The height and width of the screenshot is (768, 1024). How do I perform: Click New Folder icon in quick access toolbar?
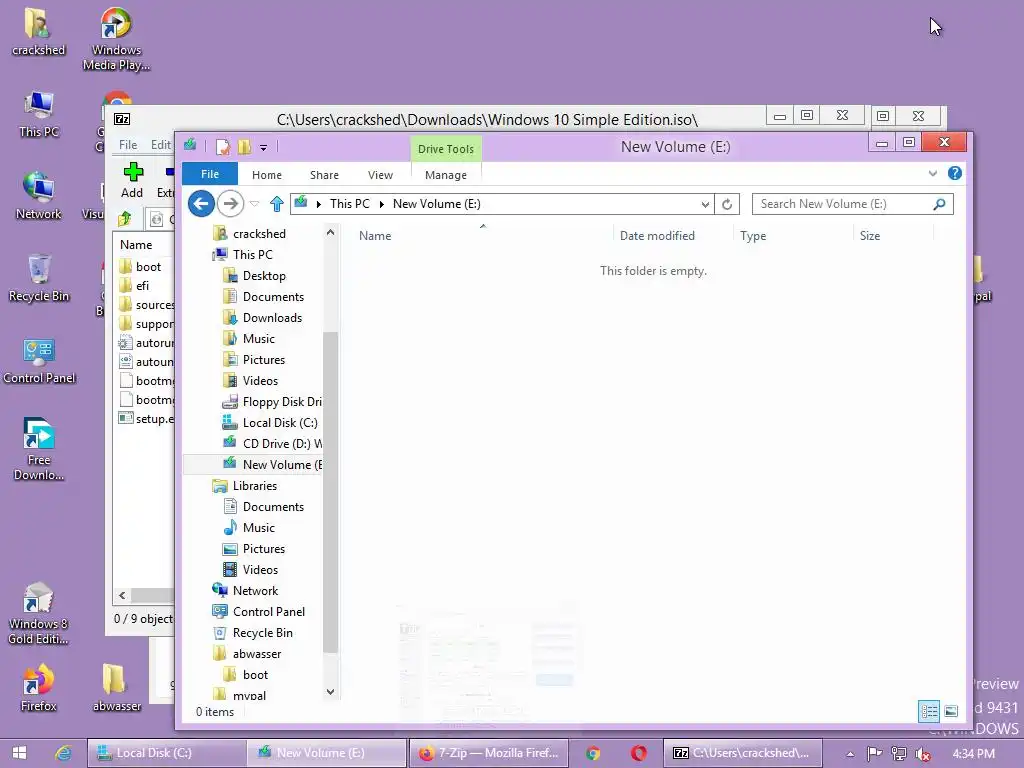pyautogui.click(x=244, y=147)
